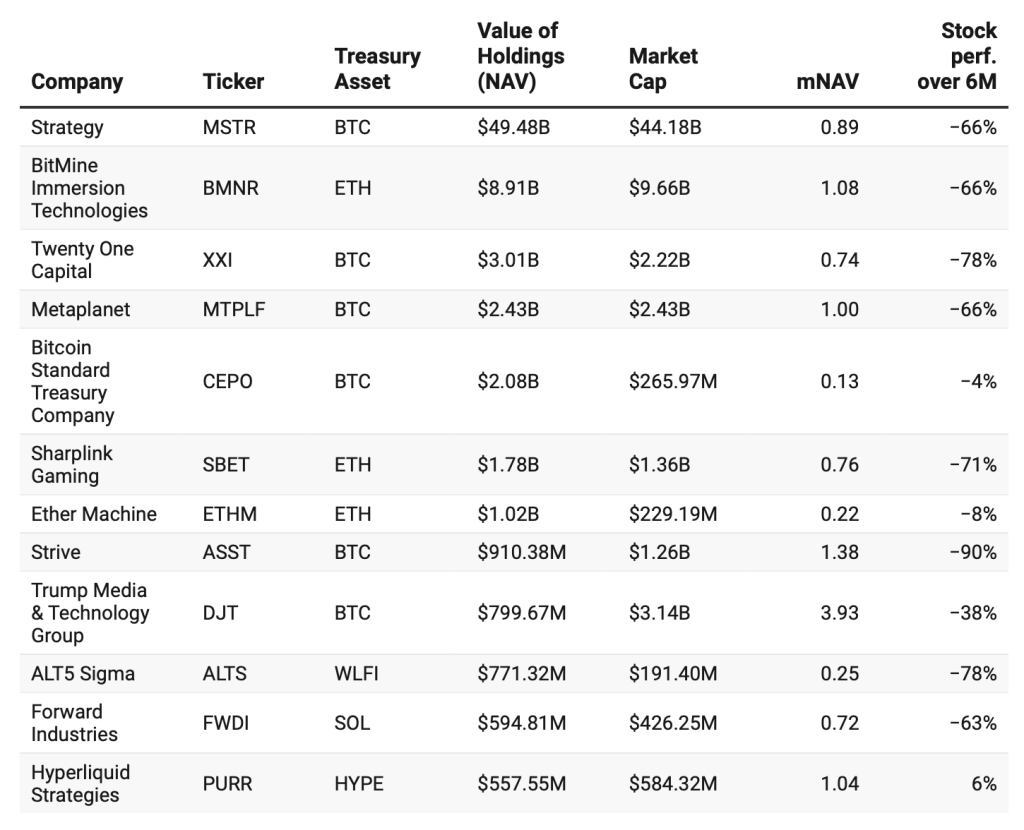This screenshot has height=830, width=1024.
Task: Click the Value of Holdings (NAV) header
Action: (x=520, y=56)
